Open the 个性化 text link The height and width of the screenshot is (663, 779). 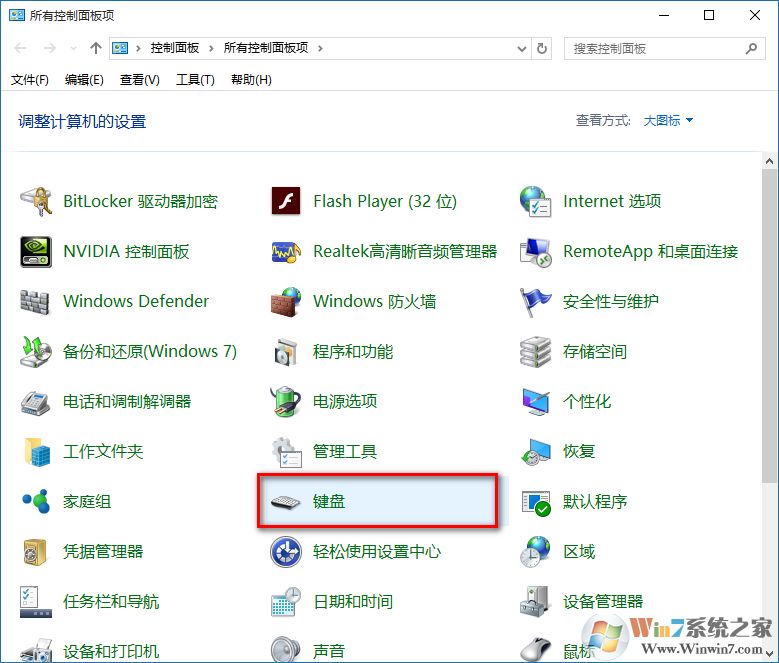[x=587, y=402]
